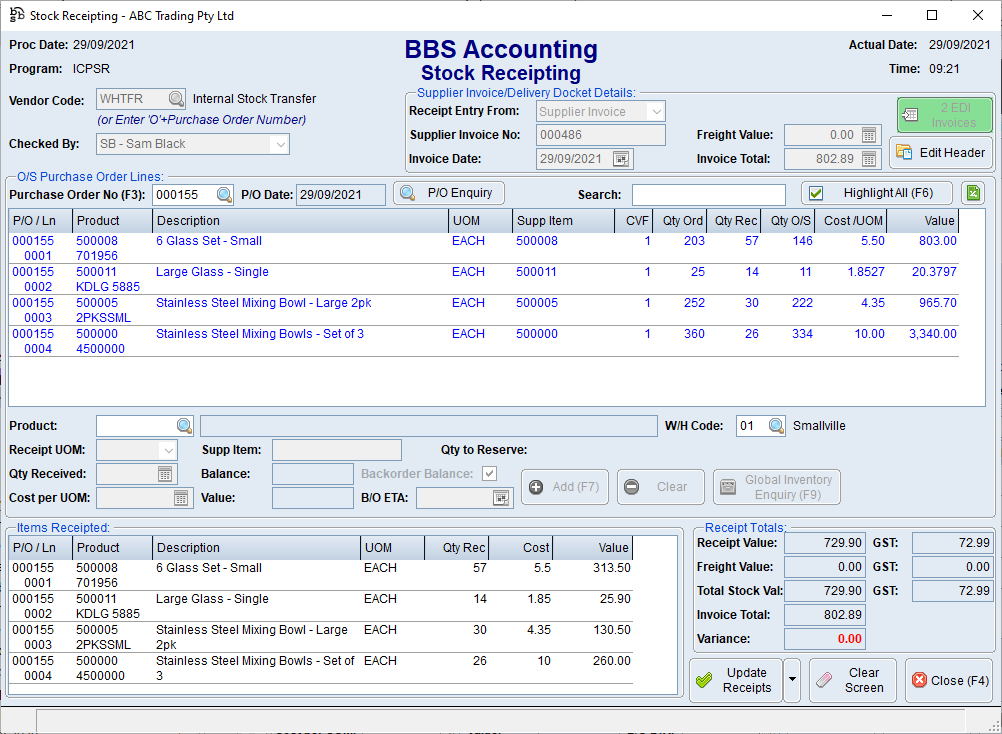Click the P/O Enquiry button

click(449, 193)
